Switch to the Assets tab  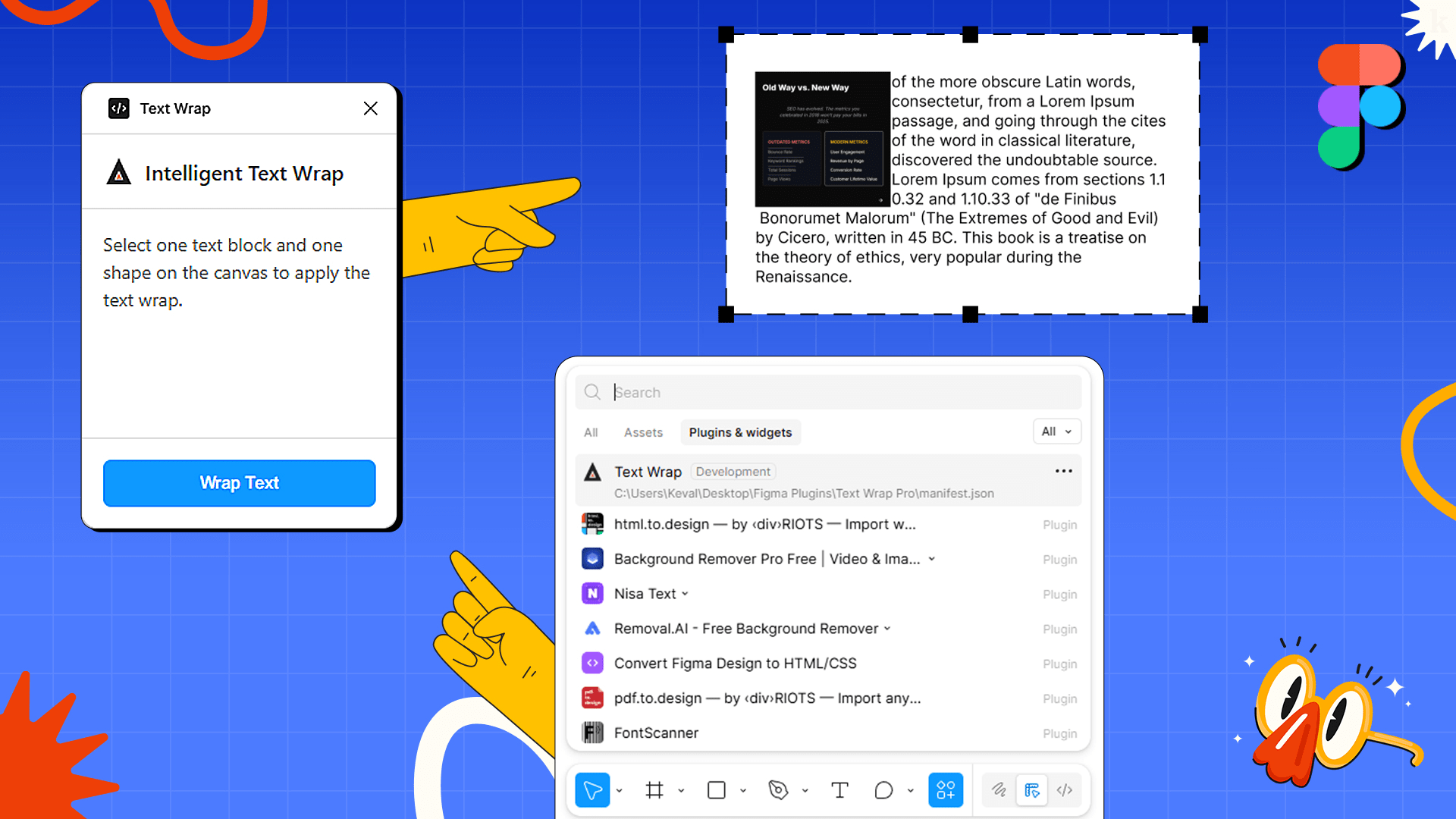(x=643, y=432)
